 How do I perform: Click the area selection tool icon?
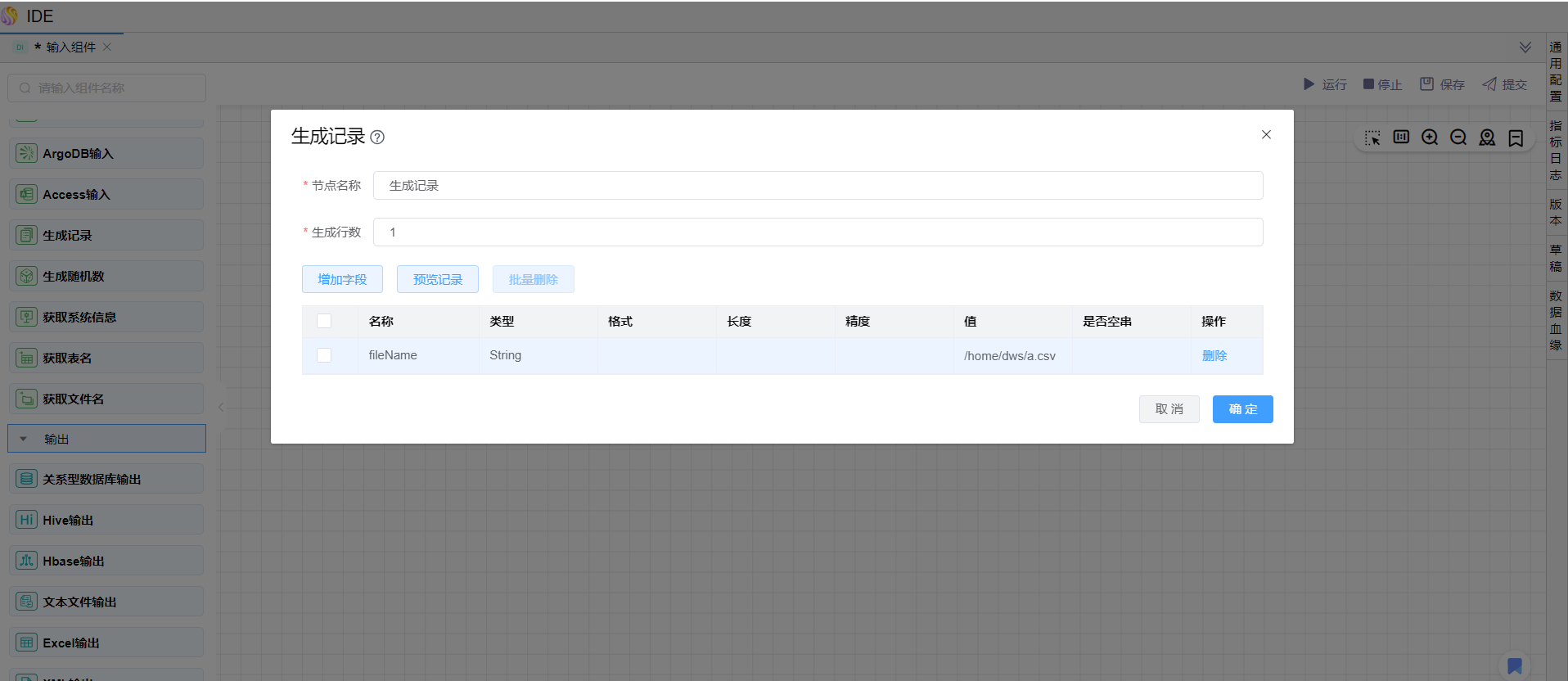click(1372, 138)
